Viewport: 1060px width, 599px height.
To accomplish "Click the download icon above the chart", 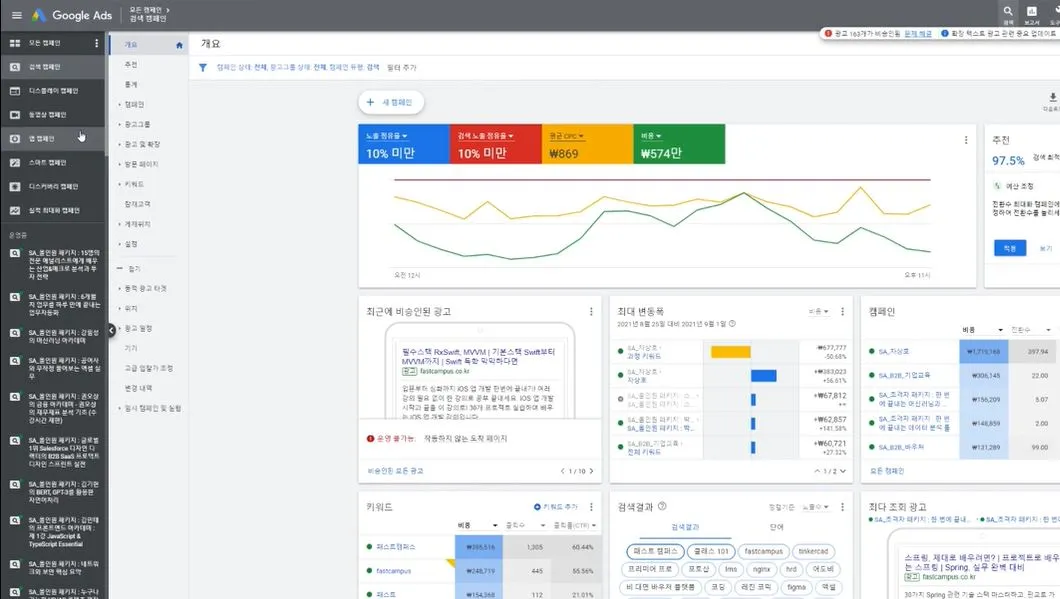I will (x=1053, y=98).
